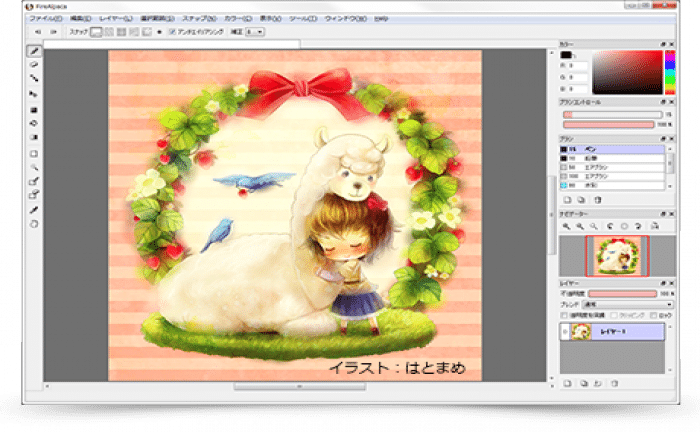Screen dimensions: 700x432
Task: Click the snap dot settings icon
Action: [159, 32]
